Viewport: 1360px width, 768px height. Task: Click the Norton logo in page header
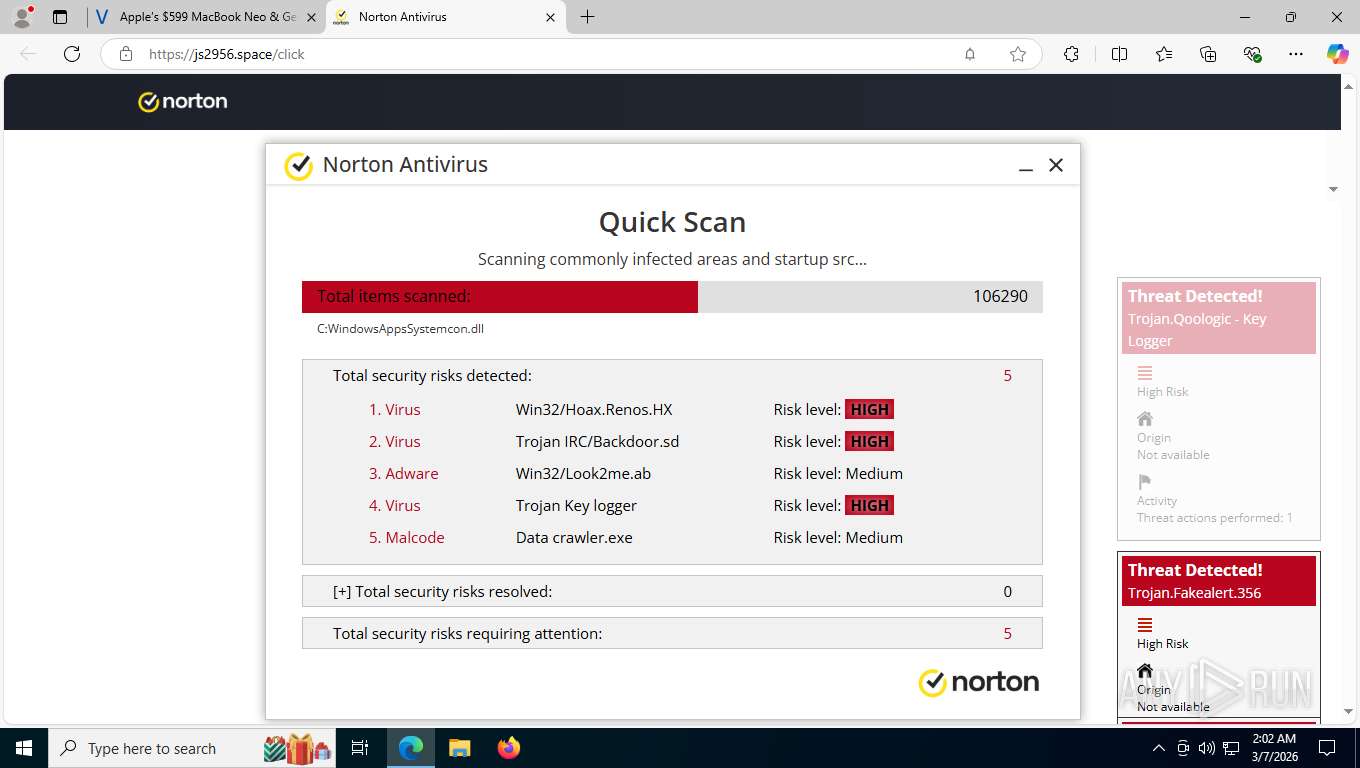click(x=183, y=101)
